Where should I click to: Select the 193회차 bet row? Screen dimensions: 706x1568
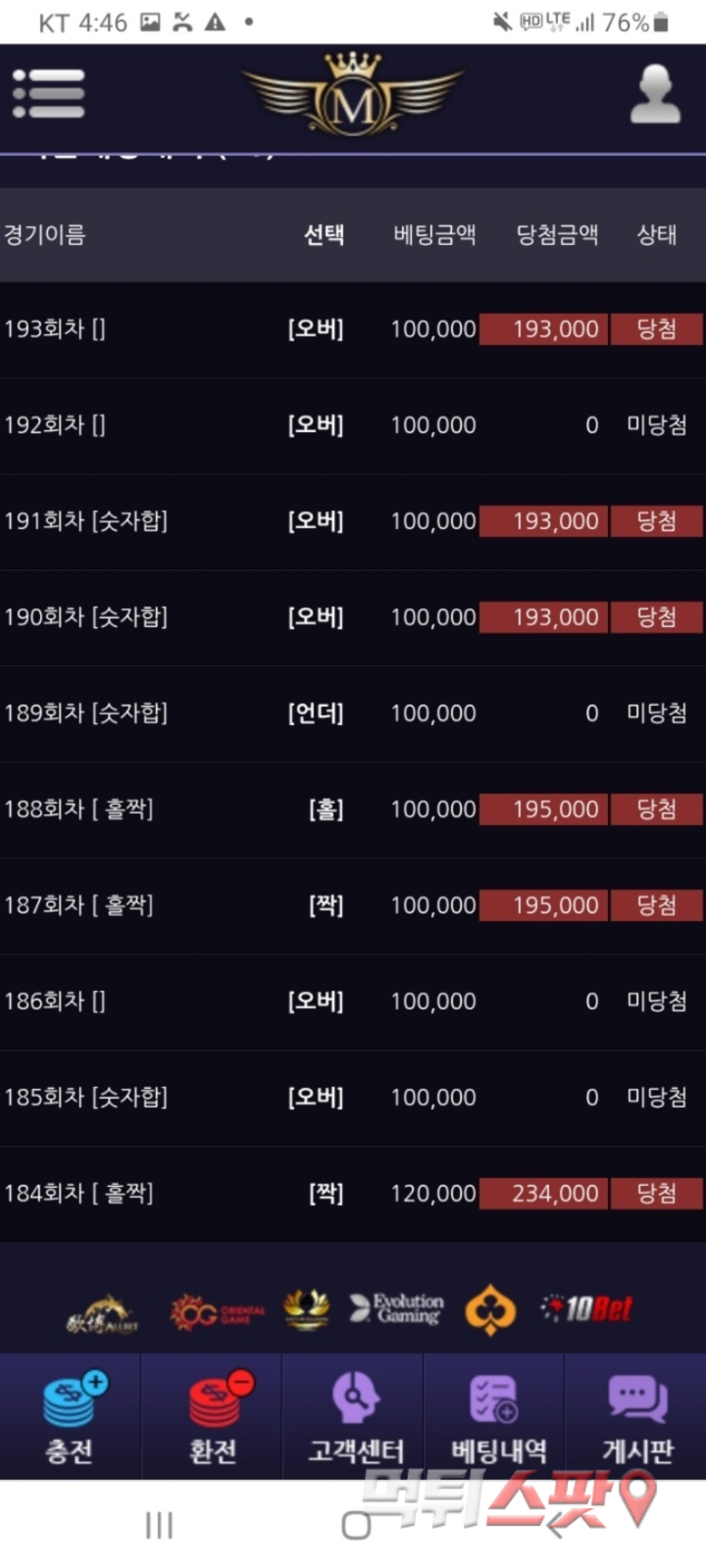(x=353, y=329)
